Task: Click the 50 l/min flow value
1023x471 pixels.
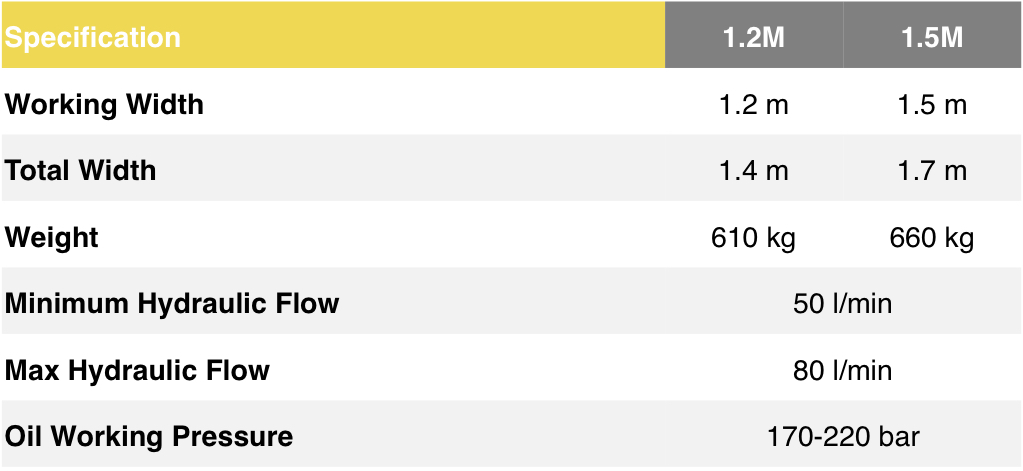Action: pyautogui.click(x=842, y=304)
